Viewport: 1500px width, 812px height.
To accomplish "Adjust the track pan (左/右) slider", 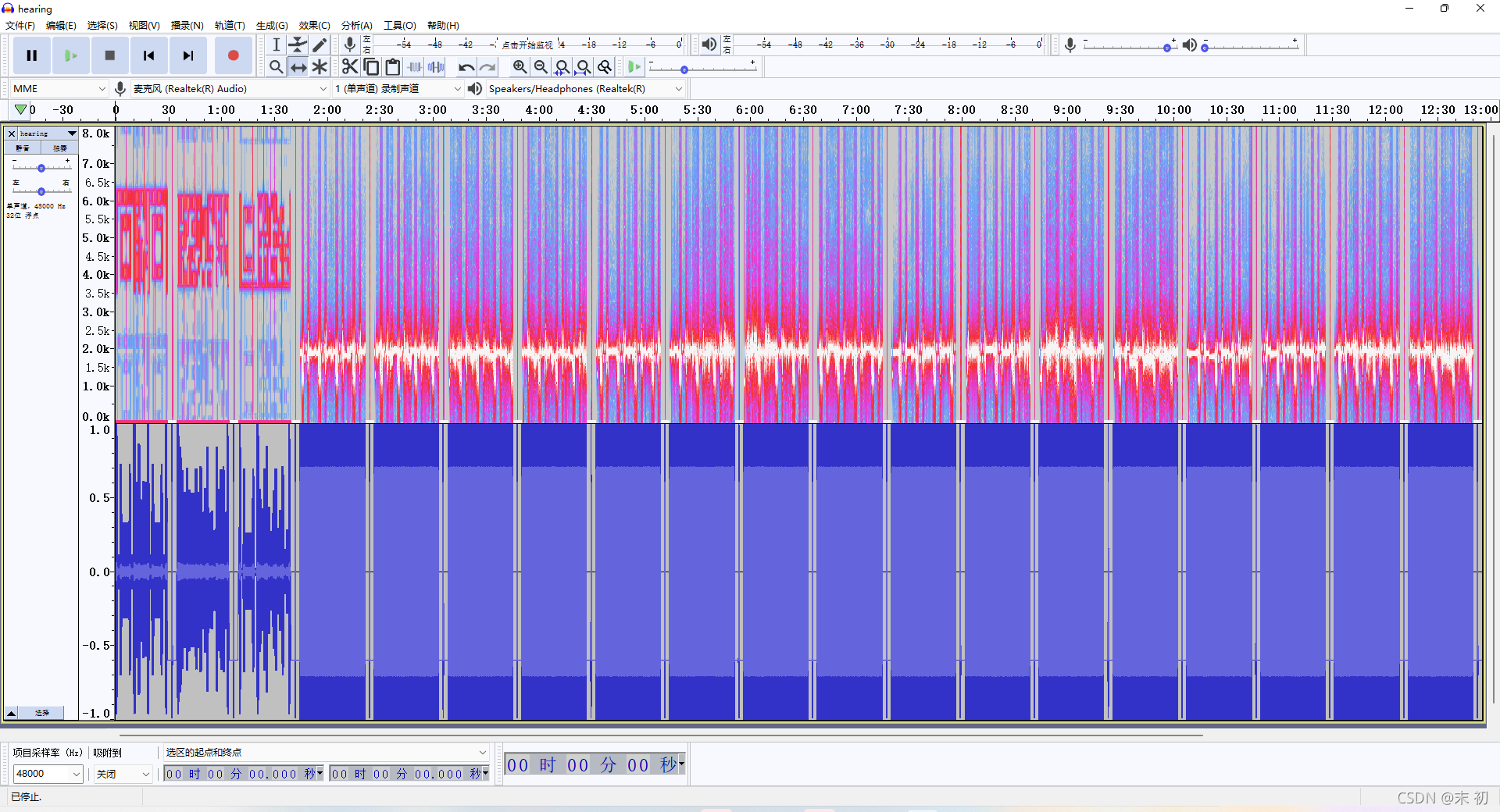I will [x=41, y=191].
